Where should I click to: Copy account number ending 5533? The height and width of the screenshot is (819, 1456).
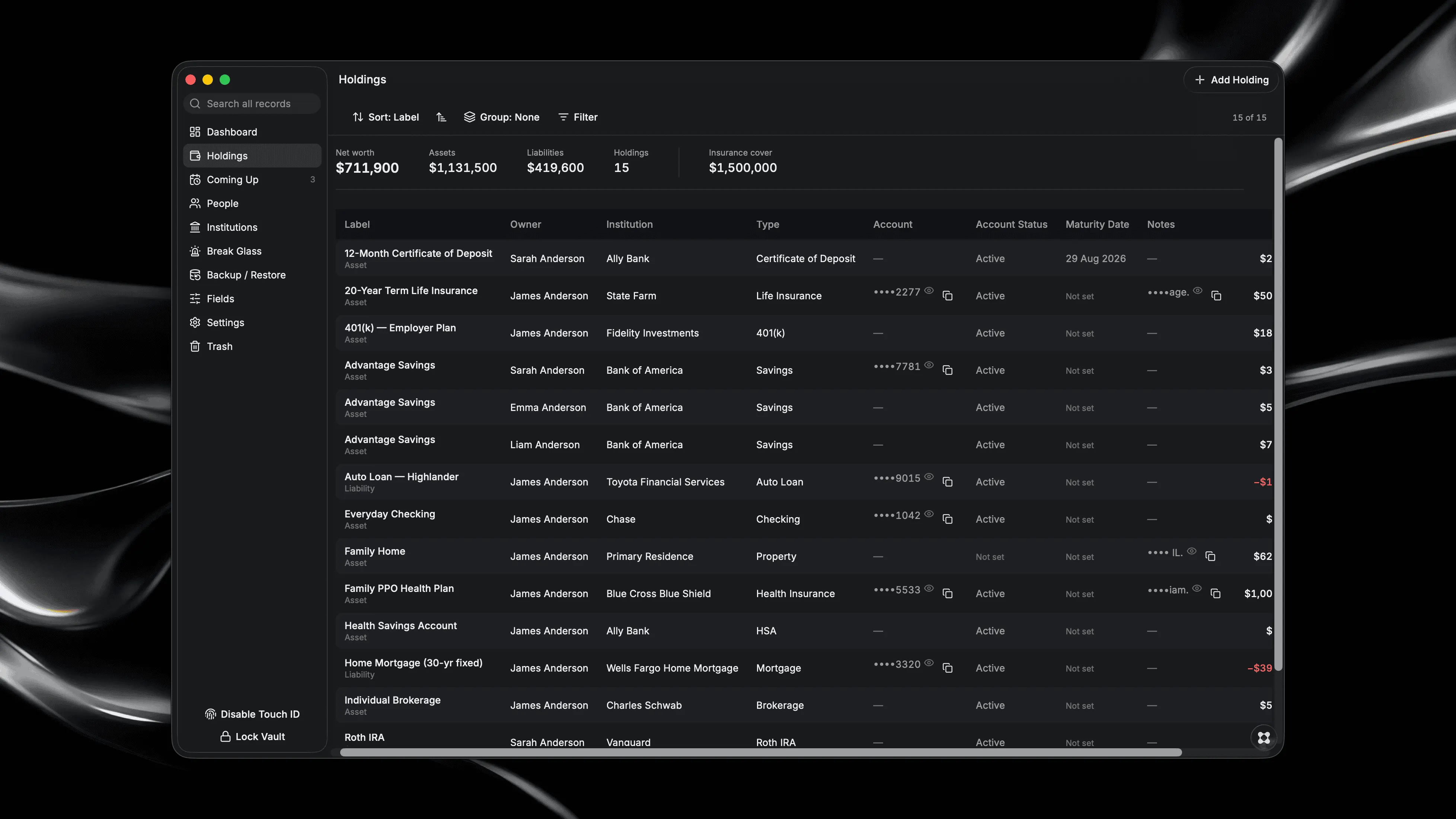[948, 593]
